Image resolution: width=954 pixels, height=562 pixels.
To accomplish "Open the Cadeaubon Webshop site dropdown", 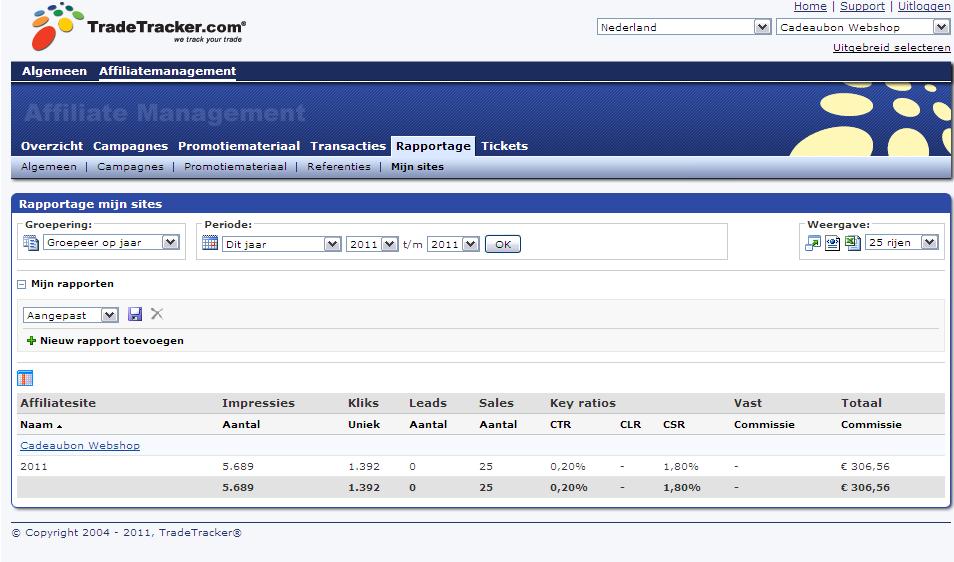I will [863, 27].
